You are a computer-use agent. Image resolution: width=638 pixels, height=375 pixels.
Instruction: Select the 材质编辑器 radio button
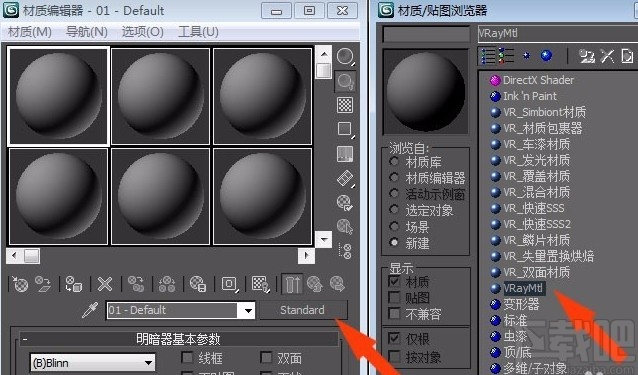click(x=394, y=178)
